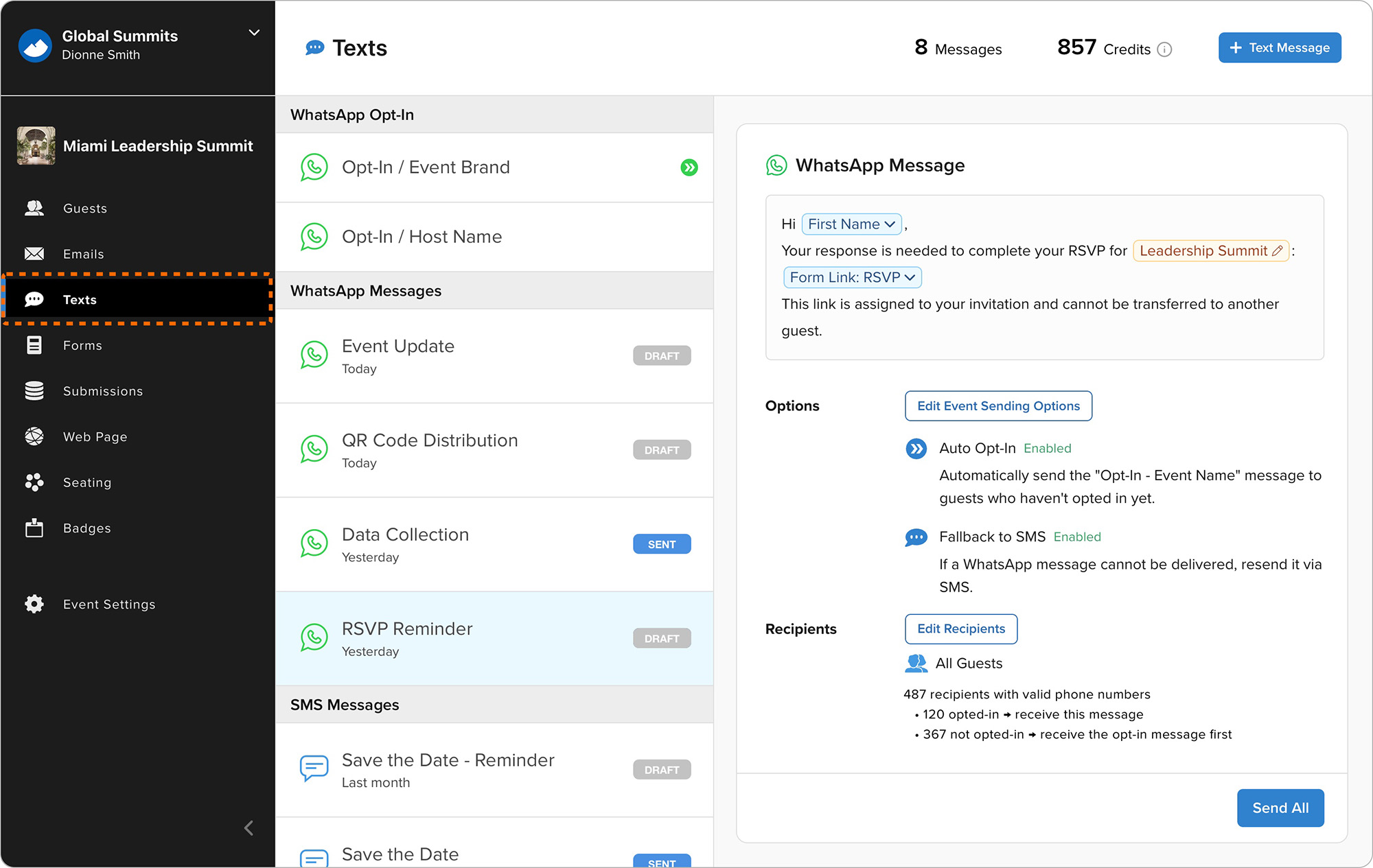Click the plus Text Message button
This screenshot has width=1373, height=868.
click(1280, 47)
